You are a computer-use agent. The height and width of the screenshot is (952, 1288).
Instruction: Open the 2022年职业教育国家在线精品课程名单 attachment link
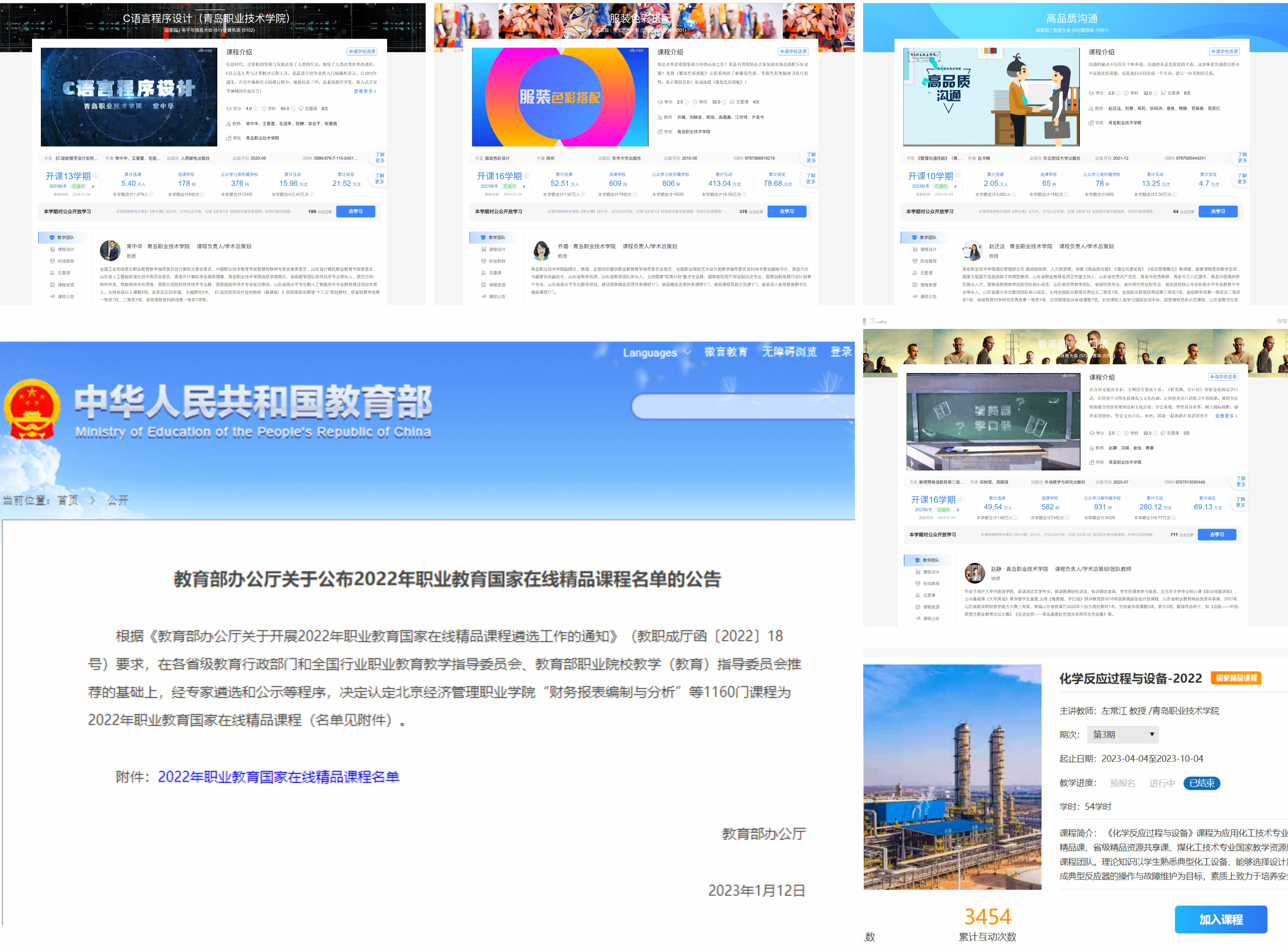279,777
